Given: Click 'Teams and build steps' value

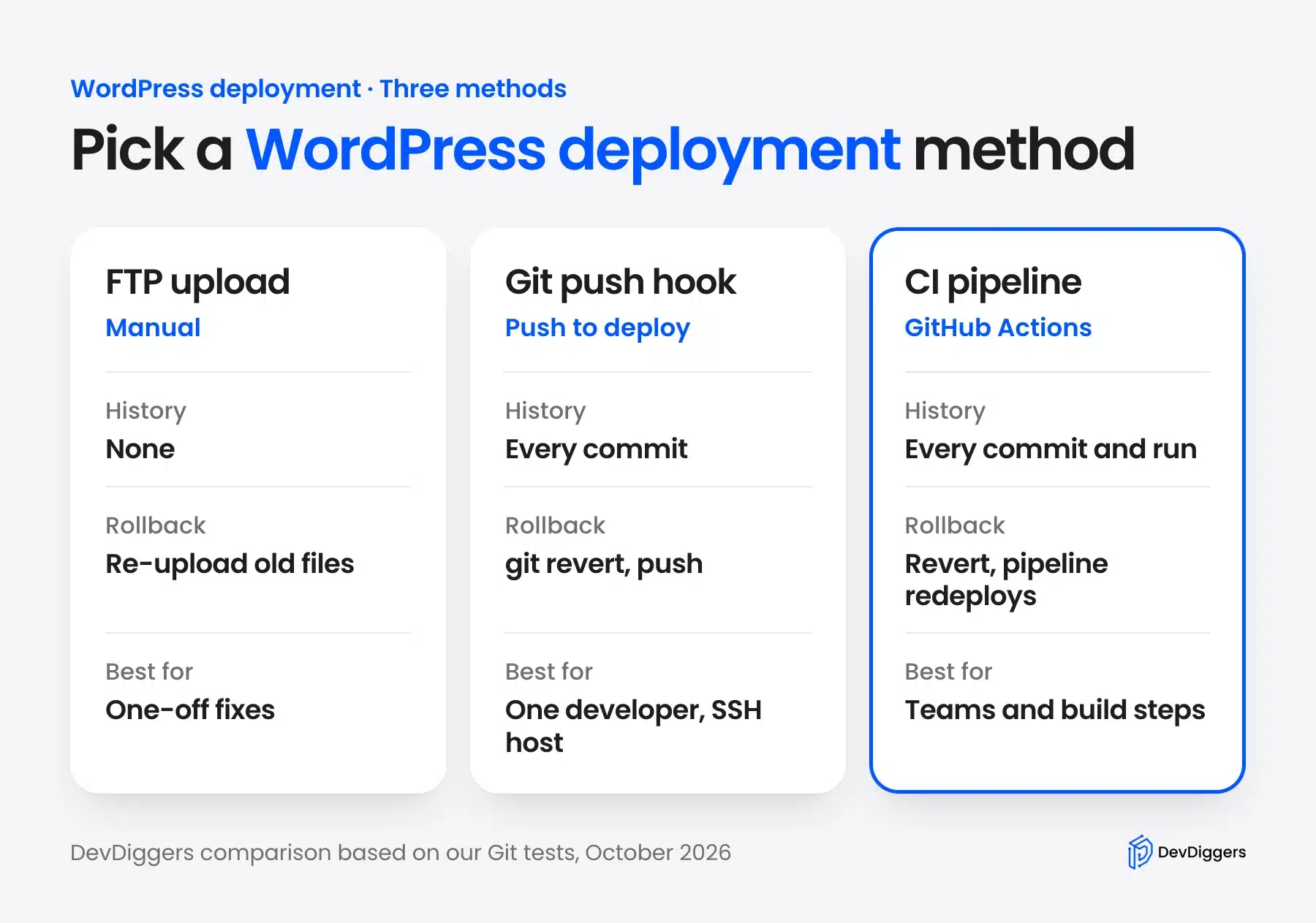Looking at the screenshot, I should (x=1055, y=710).
